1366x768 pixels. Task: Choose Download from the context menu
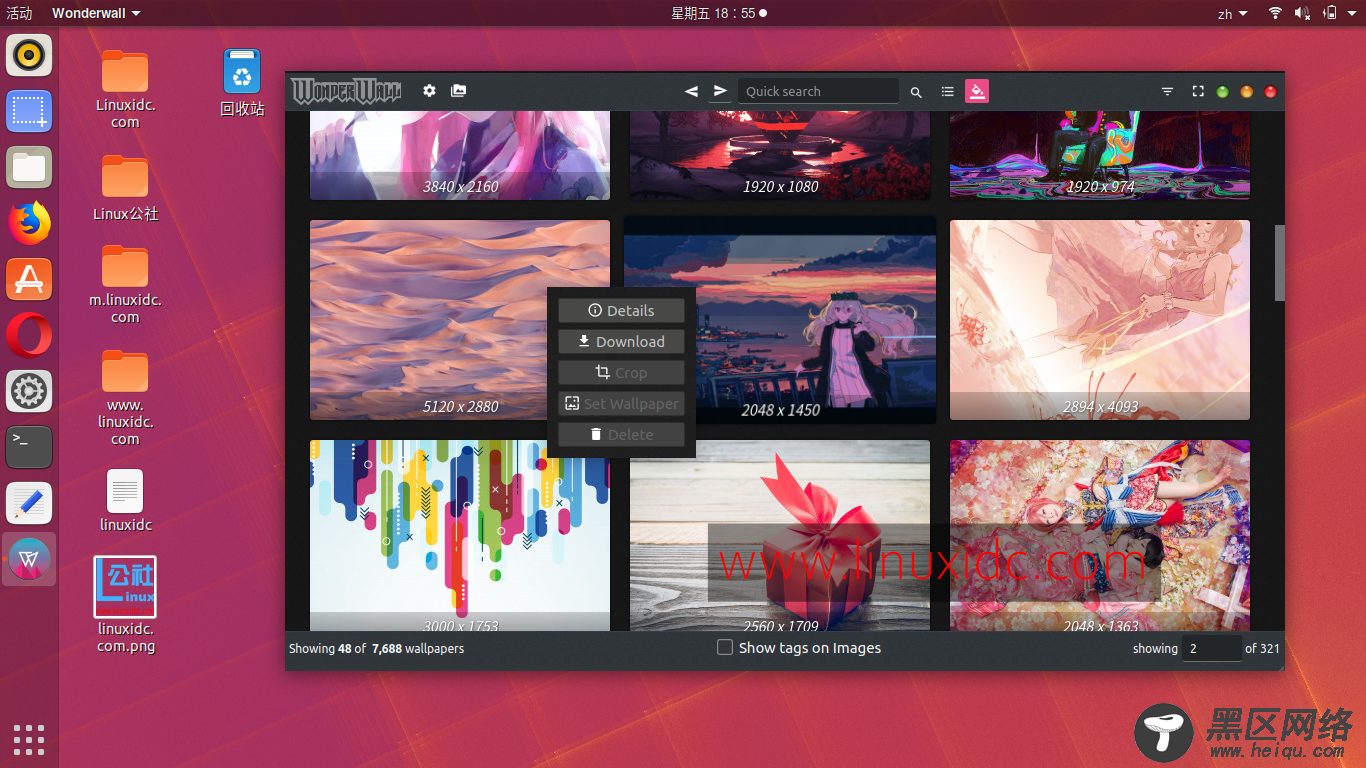(621, 342)
